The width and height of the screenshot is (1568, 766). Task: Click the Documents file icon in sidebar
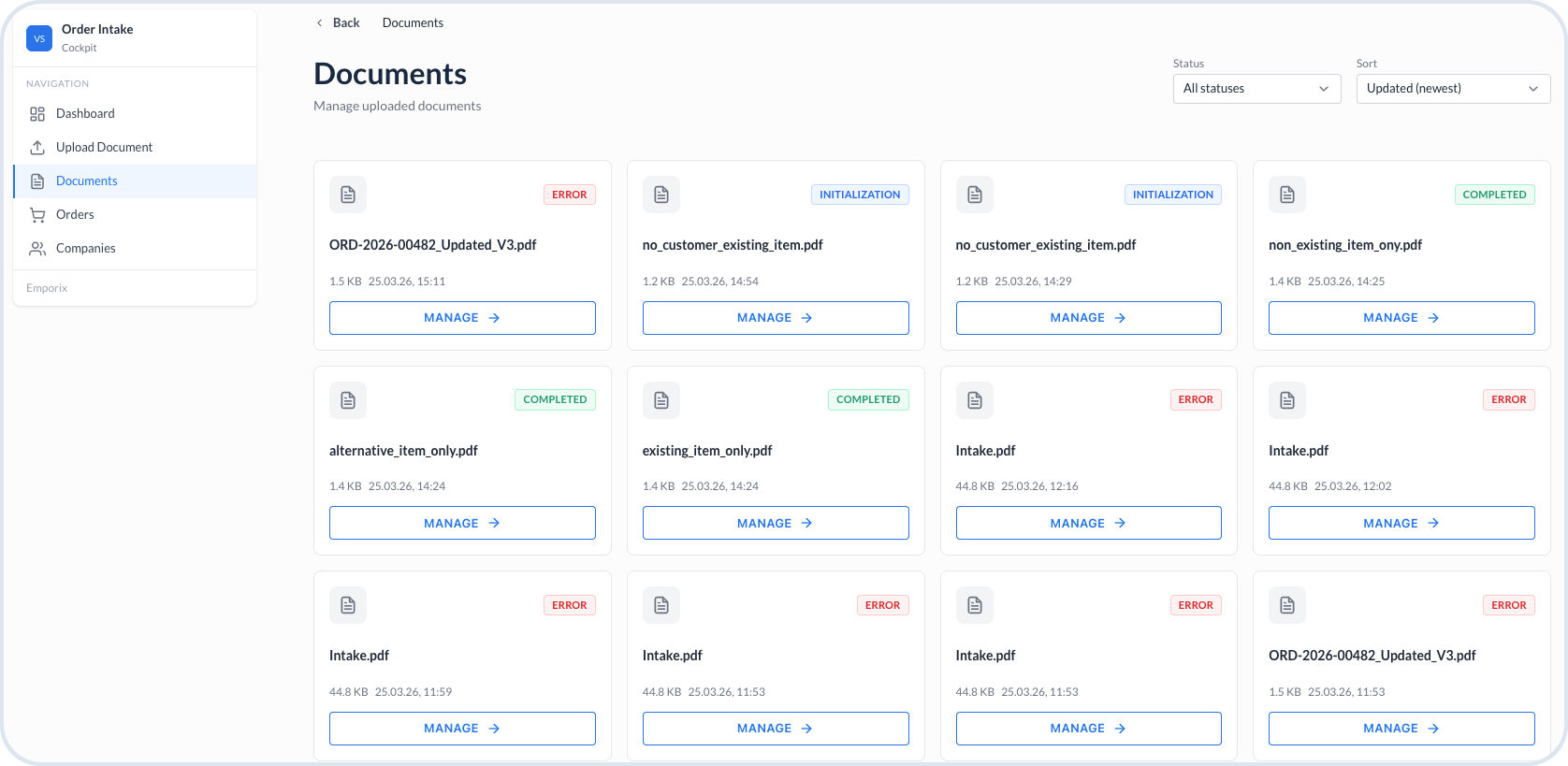(x=37, y=181)
